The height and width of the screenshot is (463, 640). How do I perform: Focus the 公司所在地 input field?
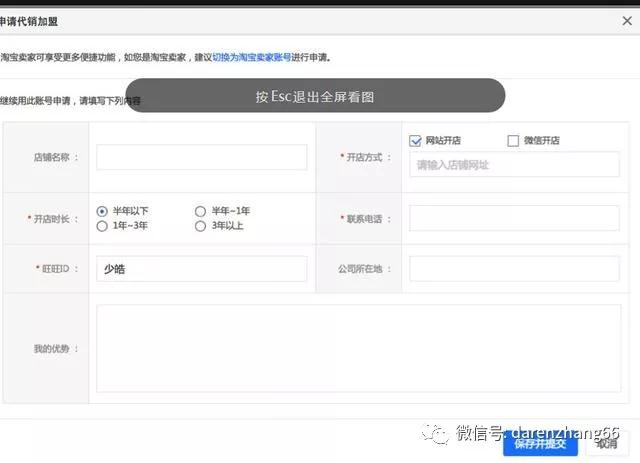pyautogui.click(x=514, y=269)
